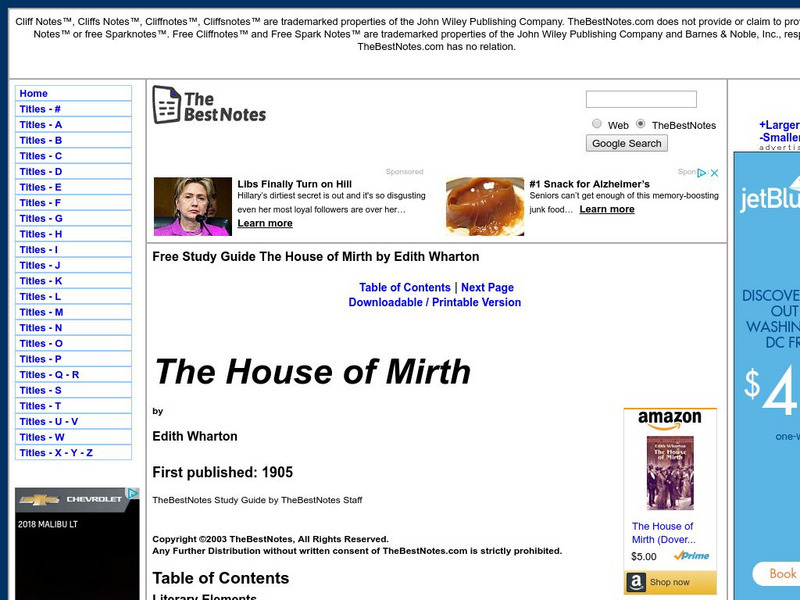800x600 pixels.
Task: Select Titles - M in sidebar
Action: pyautogui.click(x=73, y=312)
